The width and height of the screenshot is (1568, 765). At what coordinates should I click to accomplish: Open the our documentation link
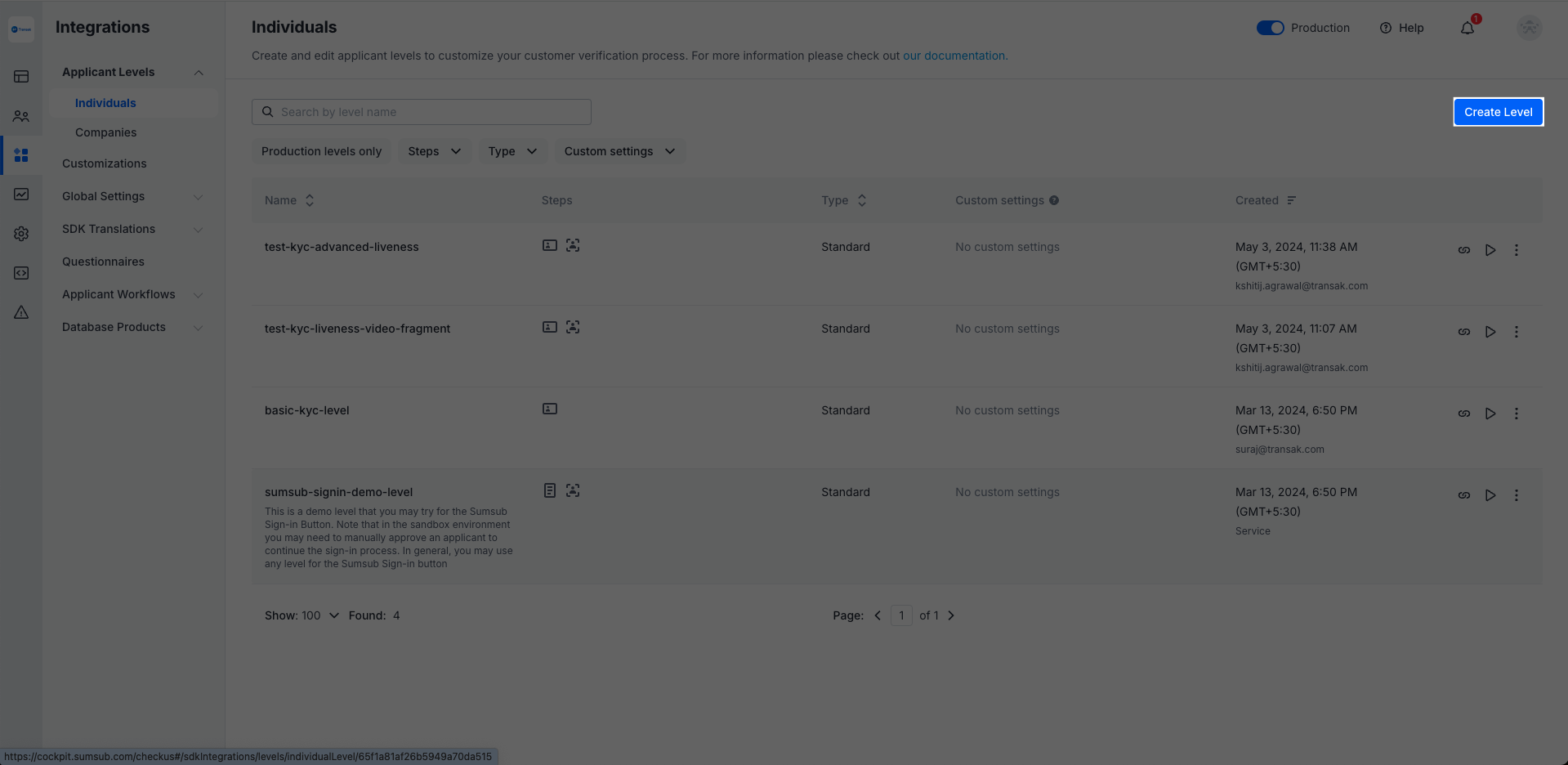coord(954,56)
